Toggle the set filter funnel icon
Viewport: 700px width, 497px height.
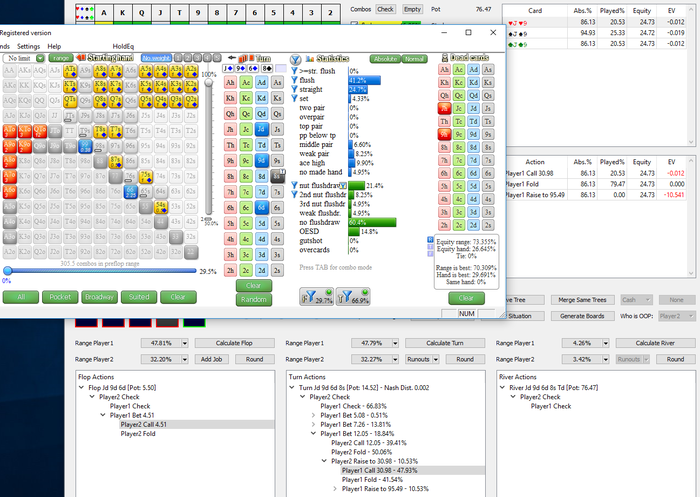tap(294, 98)
